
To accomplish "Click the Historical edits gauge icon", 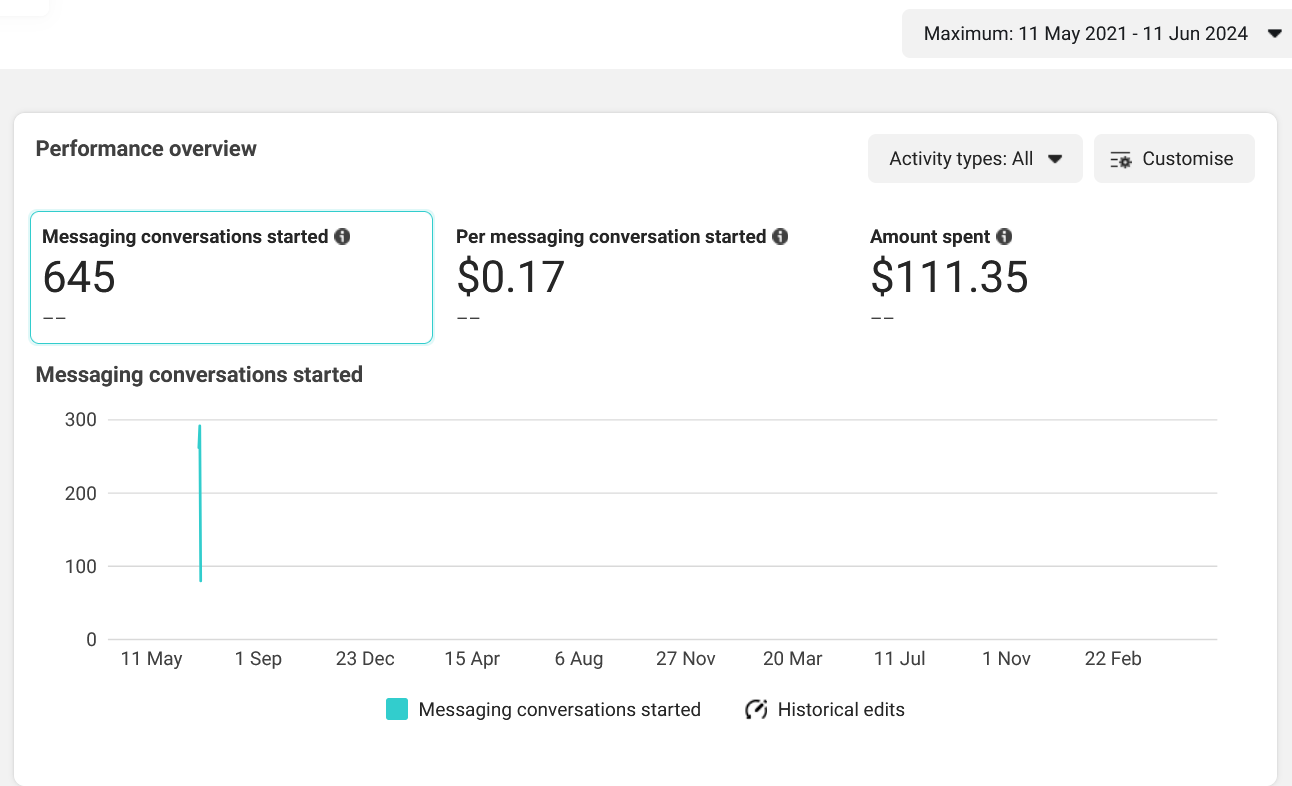I will (756, 710).
